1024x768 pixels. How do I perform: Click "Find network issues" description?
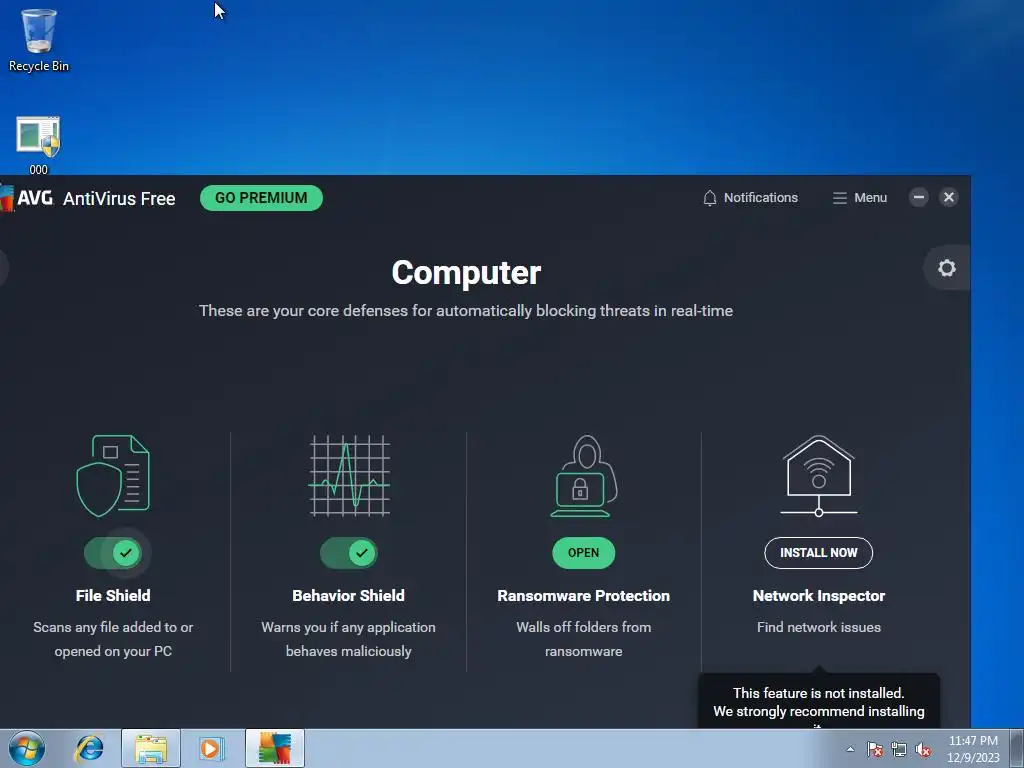click(818, 627)
